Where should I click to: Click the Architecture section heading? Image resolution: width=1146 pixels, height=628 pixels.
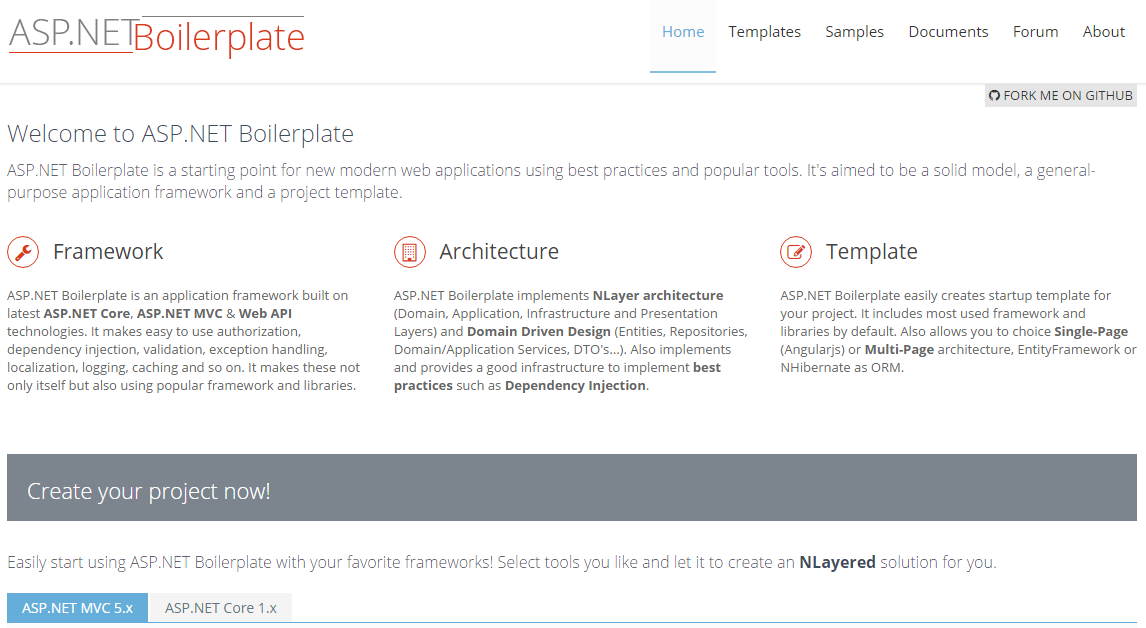click(x=497, y=252)
